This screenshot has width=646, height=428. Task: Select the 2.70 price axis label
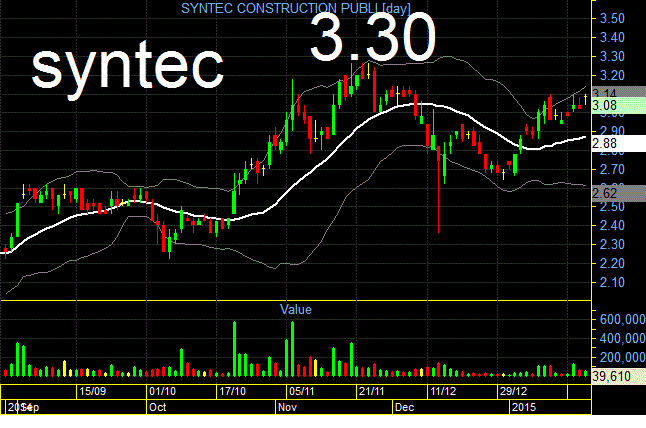pyautogui.click(x=612, y=169)
